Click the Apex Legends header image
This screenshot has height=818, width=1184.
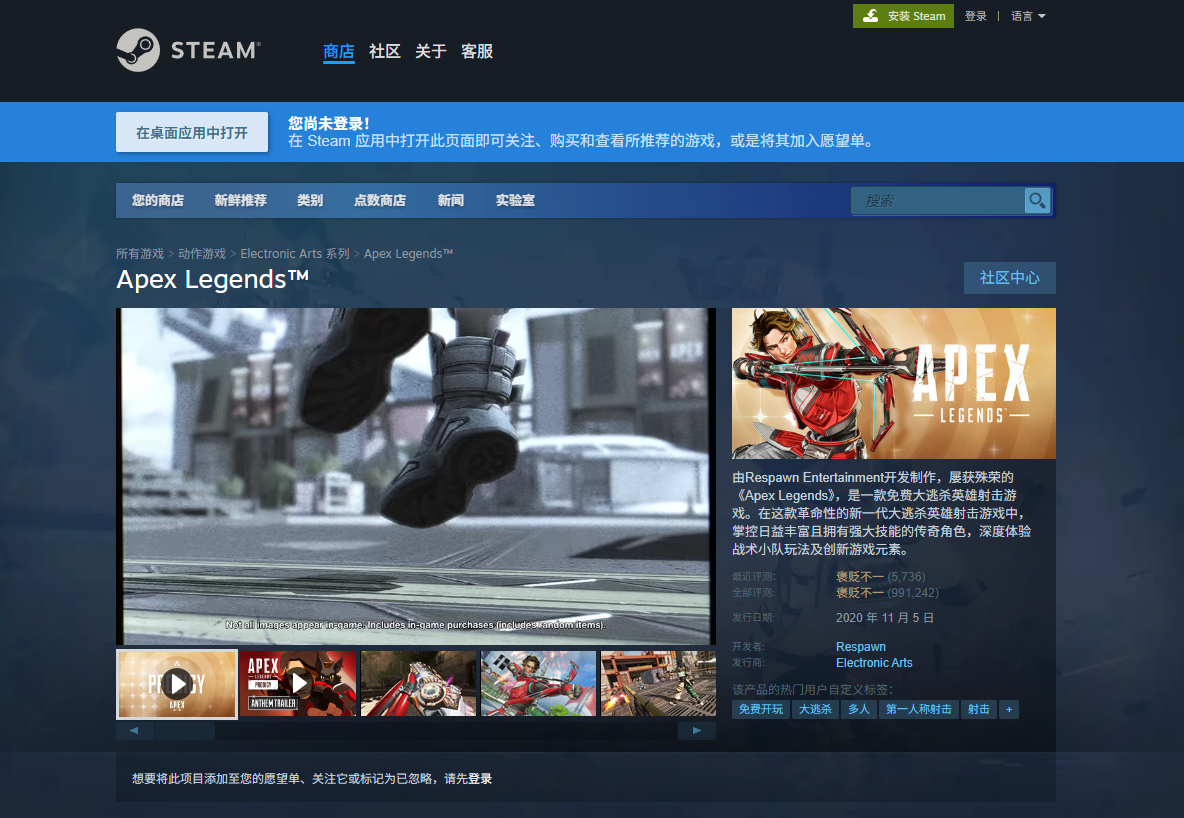(893, 383)
